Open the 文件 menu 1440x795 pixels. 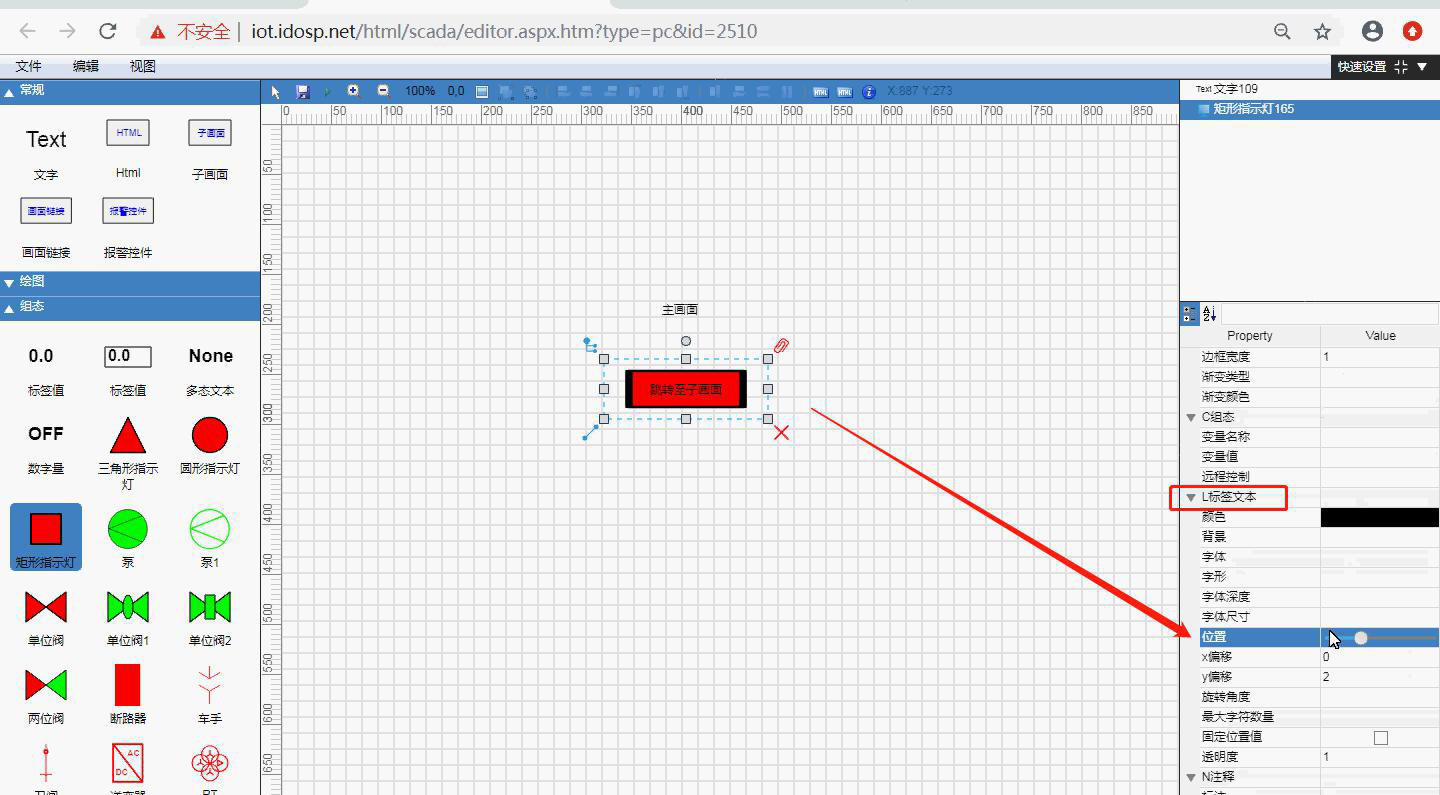tap(29, 66)
